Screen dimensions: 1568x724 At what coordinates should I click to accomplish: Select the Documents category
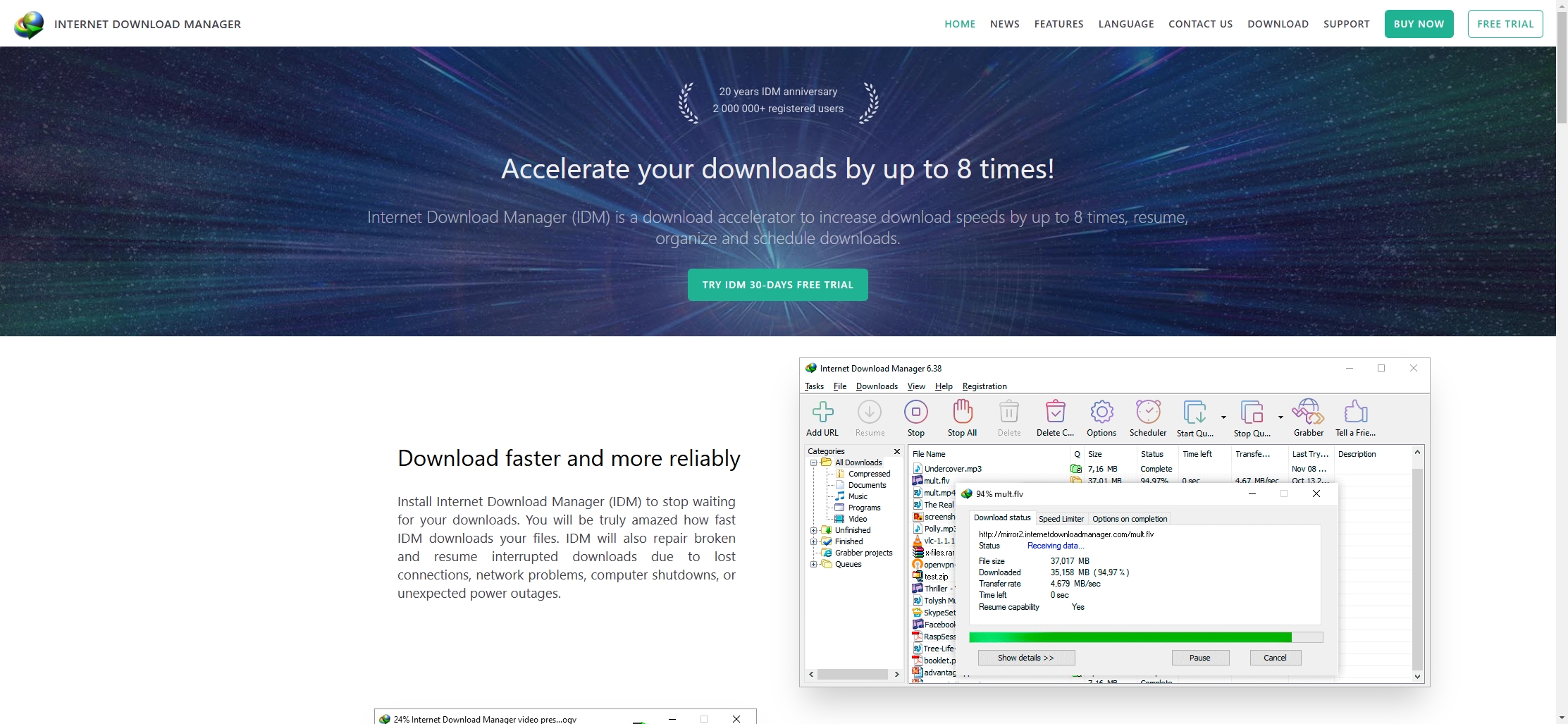click(x=860, y=485)
